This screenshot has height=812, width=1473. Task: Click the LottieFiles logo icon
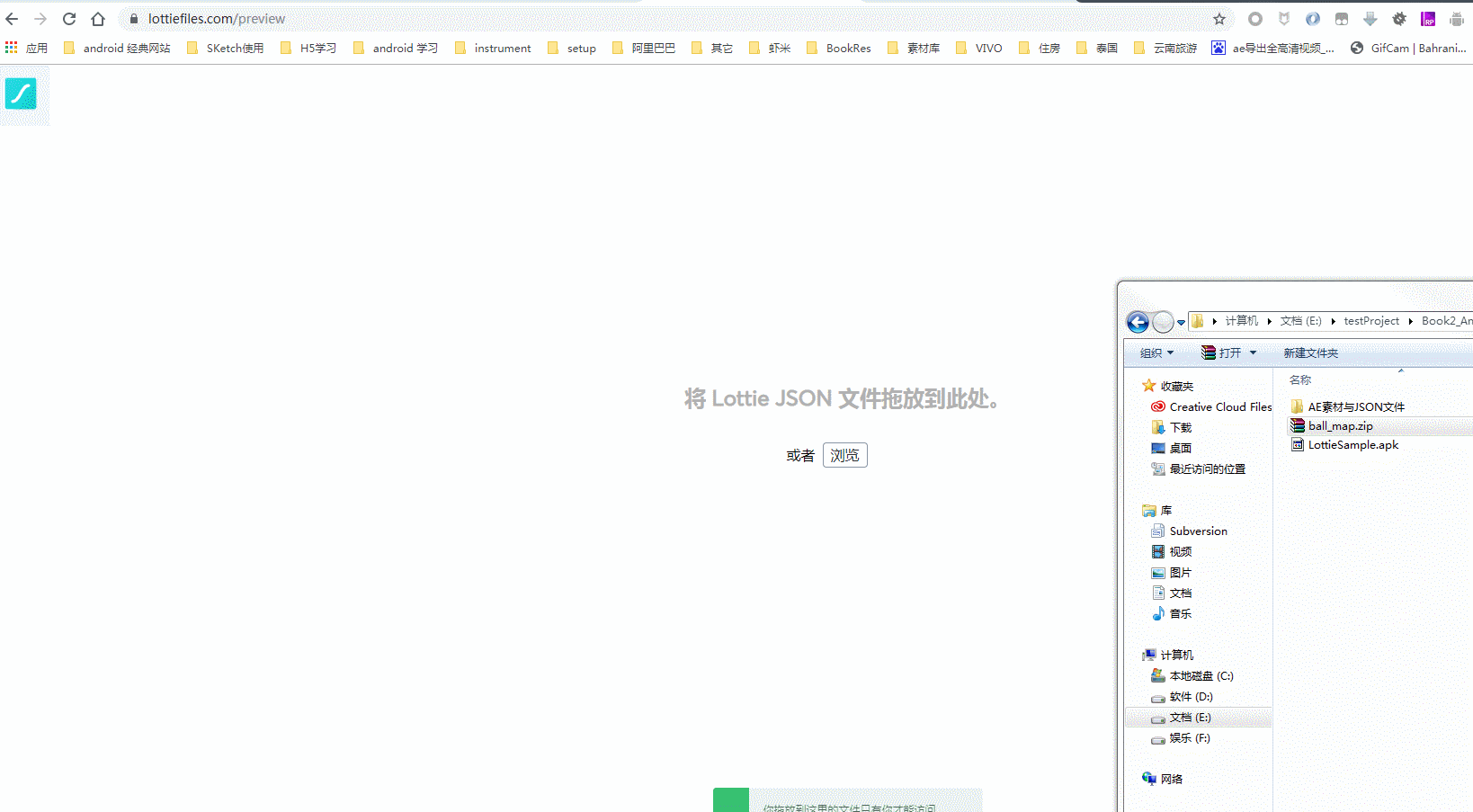coord(21,94)
